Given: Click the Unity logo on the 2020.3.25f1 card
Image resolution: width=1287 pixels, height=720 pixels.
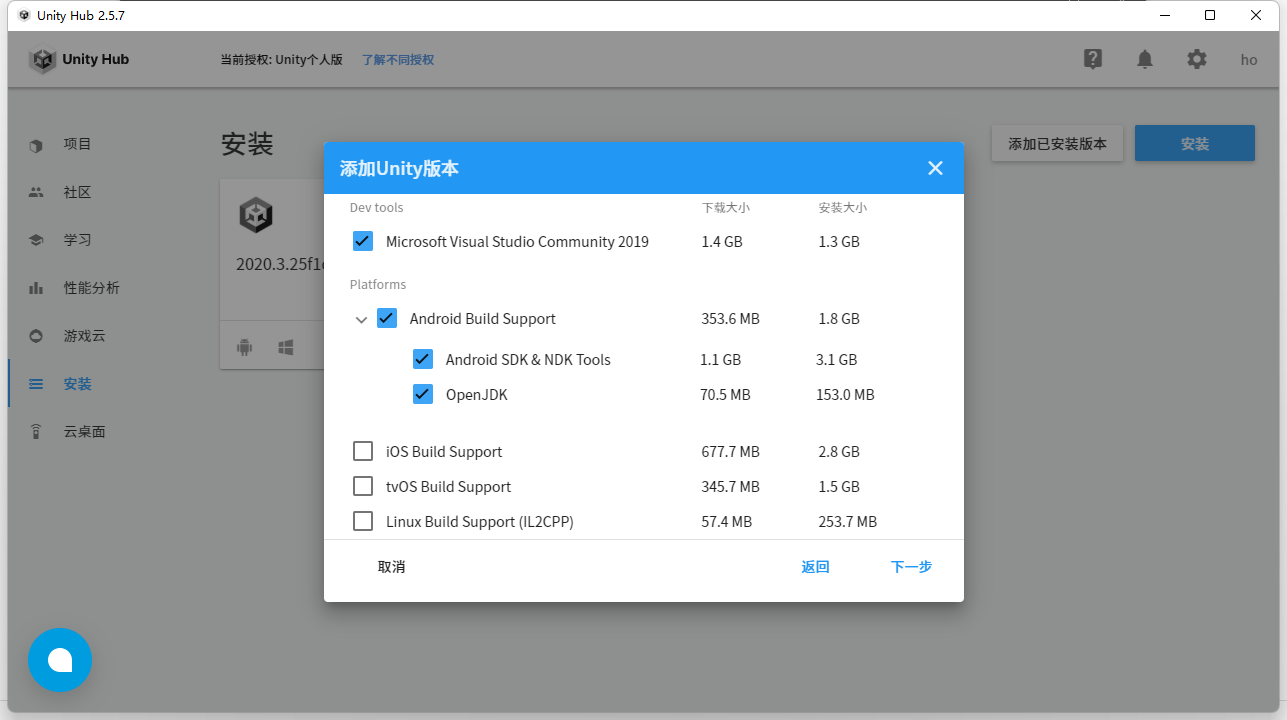Looking at the screenshot, I should point(256,216).
